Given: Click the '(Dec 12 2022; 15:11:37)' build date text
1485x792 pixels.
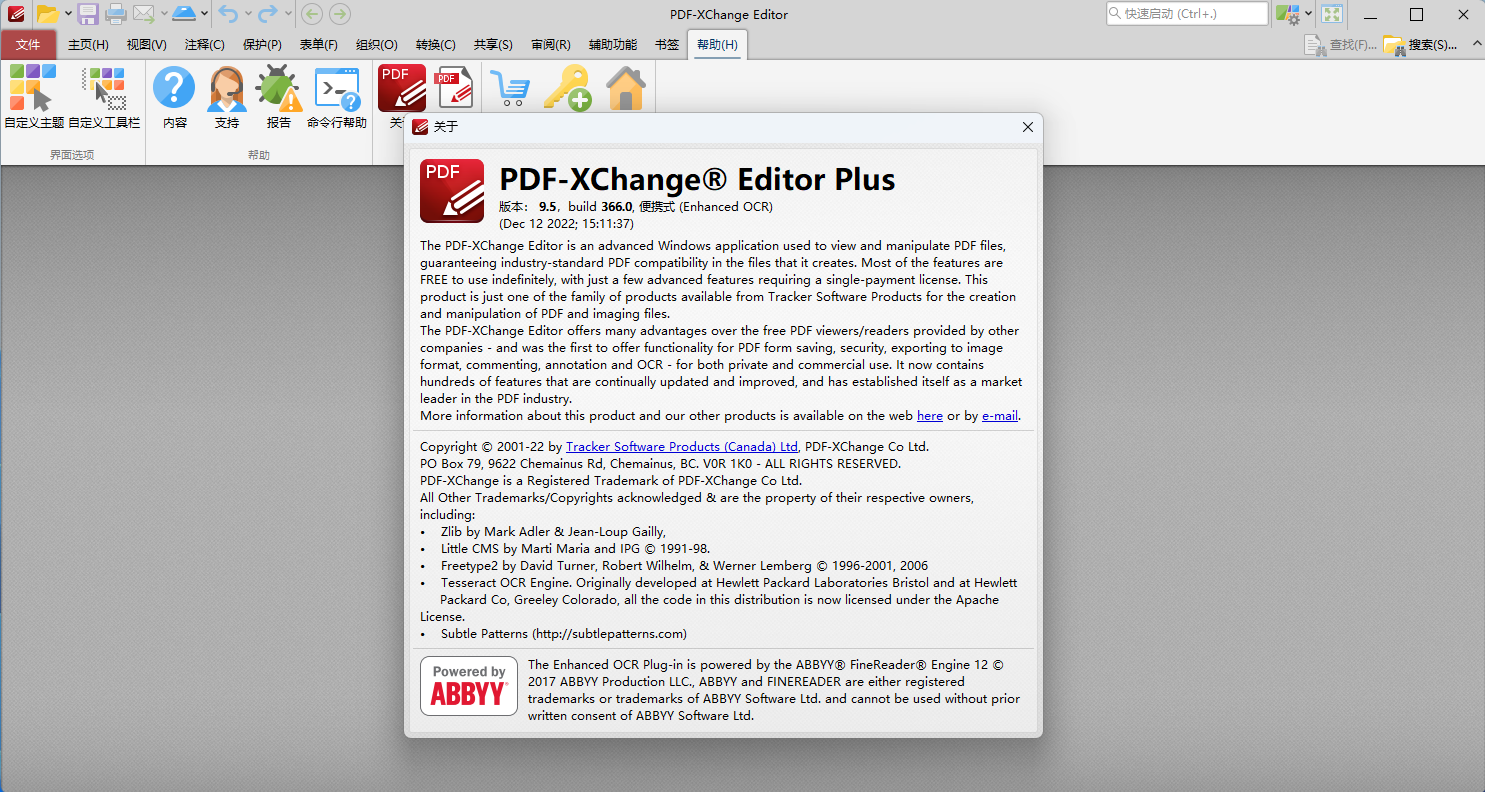Looking at the screenshot, I should [x=566, y=224].
